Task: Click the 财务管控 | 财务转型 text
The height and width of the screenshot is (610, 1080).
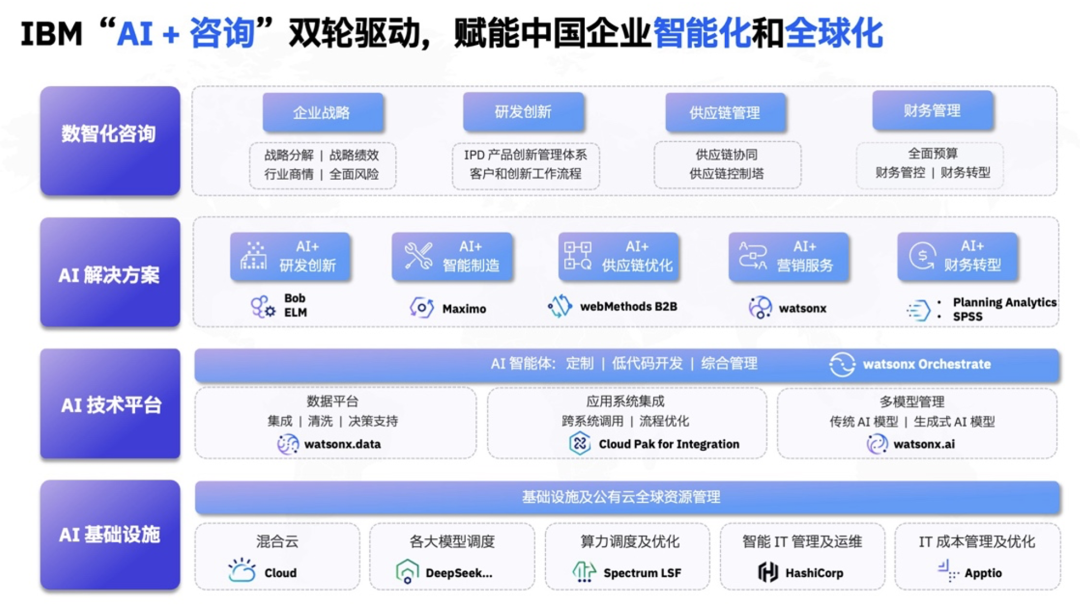Action: point(933,172)
